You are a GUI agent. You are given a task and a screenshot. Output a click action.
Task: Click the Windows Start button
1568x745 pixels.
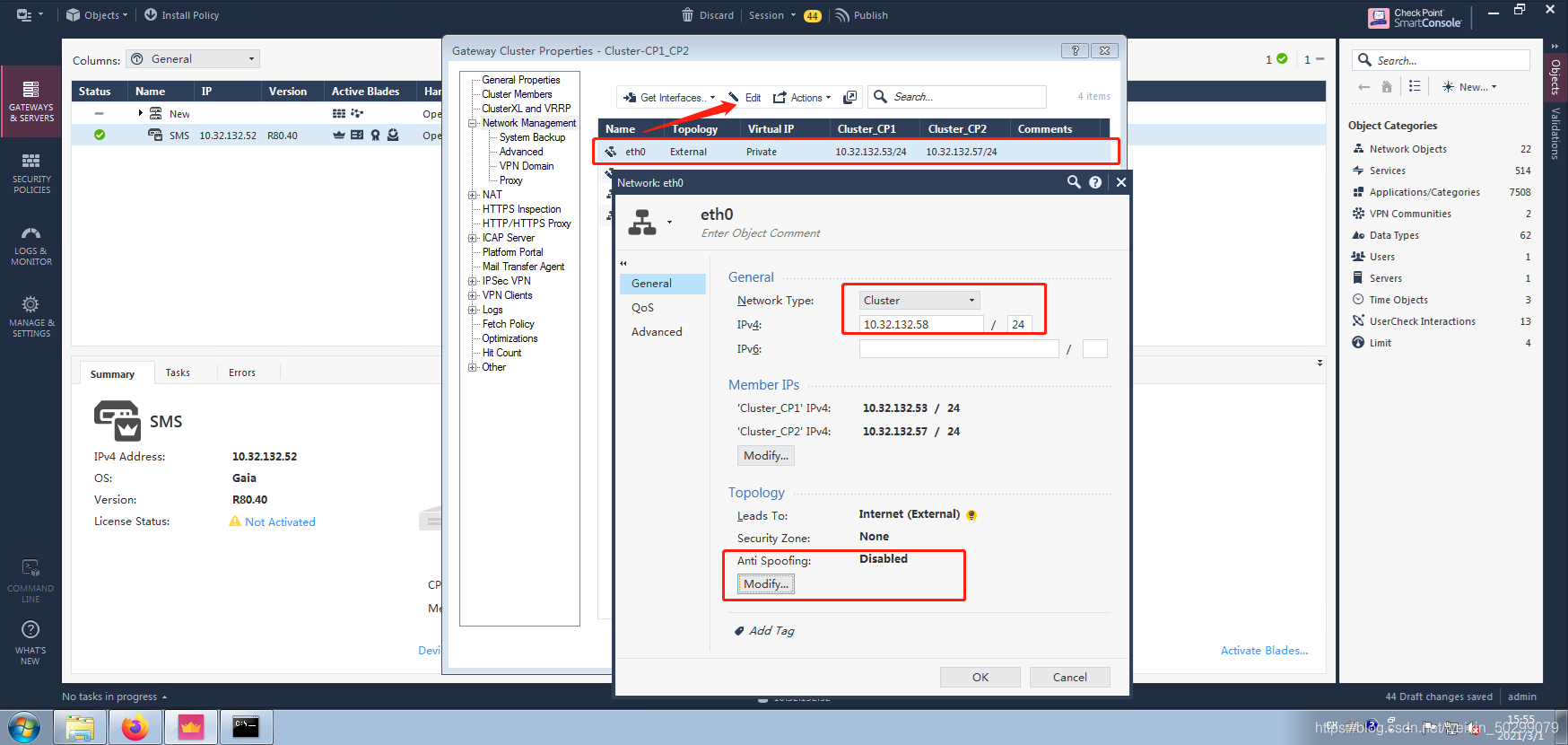25,727
